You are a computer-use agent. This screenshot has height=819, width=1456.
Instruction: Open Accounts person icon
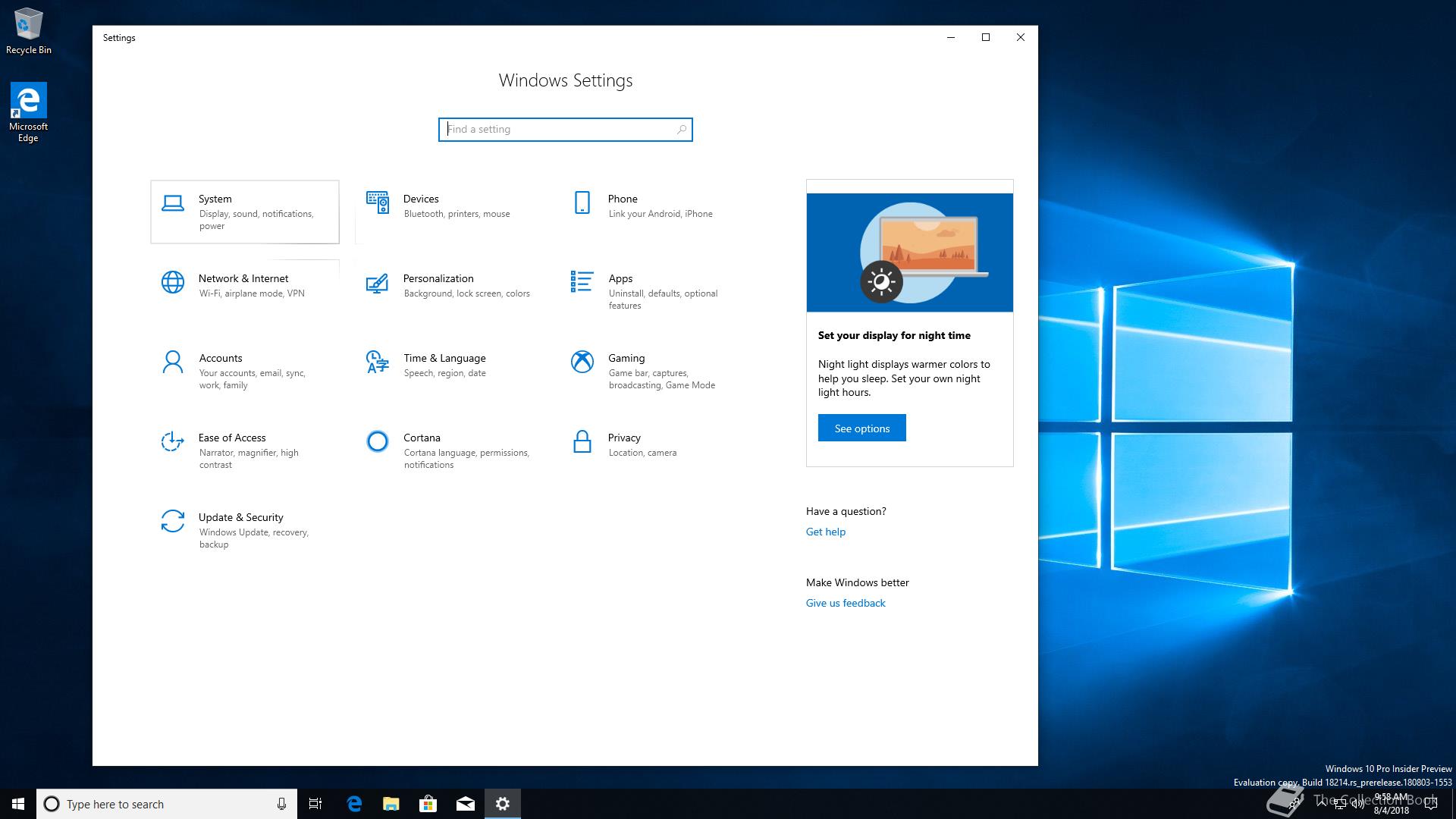pos(173,362)
